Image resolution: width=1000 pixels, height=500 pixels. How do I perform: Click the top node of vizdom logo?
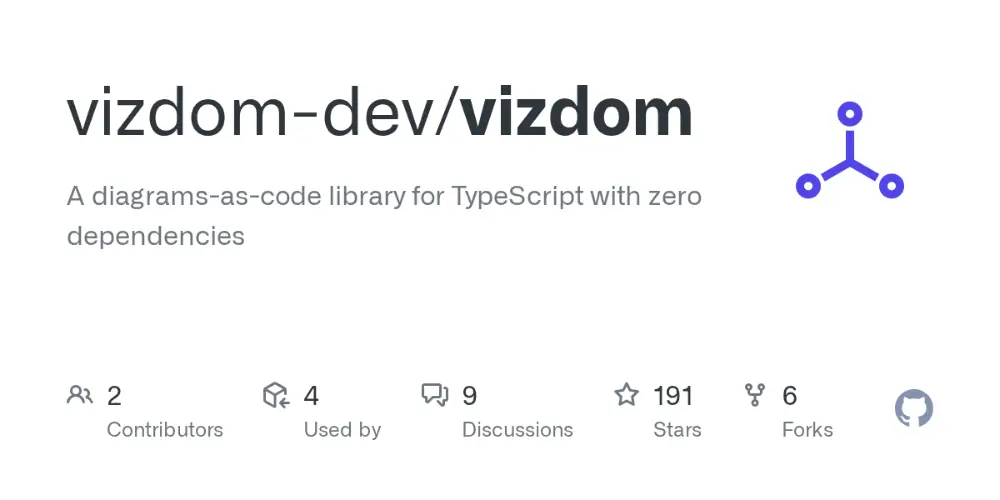[x=849, y=114]
